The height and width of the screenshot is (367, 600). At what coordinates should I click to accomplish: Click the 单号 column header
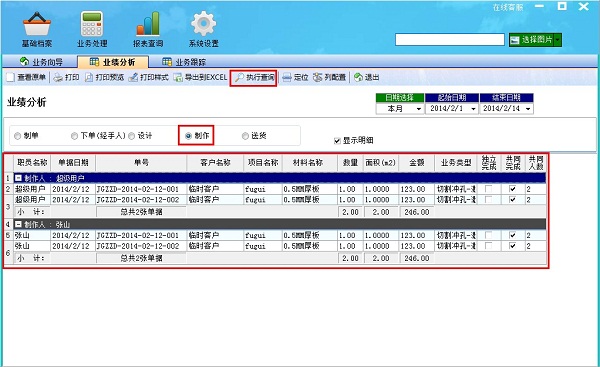coord(141,163)
